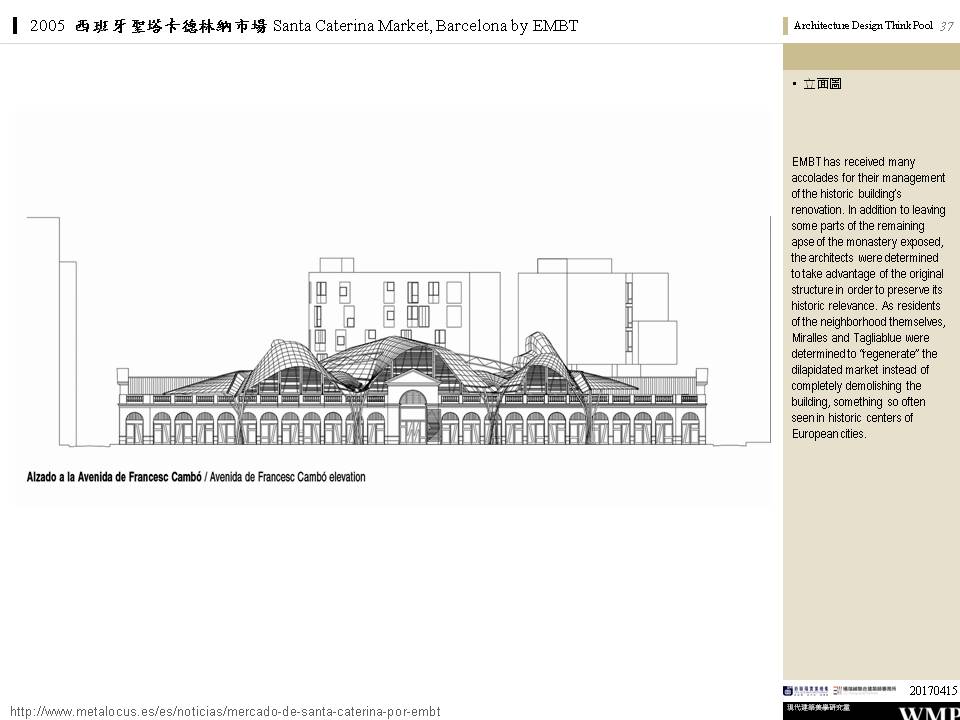960x720 pixels.
Task: Select the 立面圖 bullet heading
Action: point(822,84)
